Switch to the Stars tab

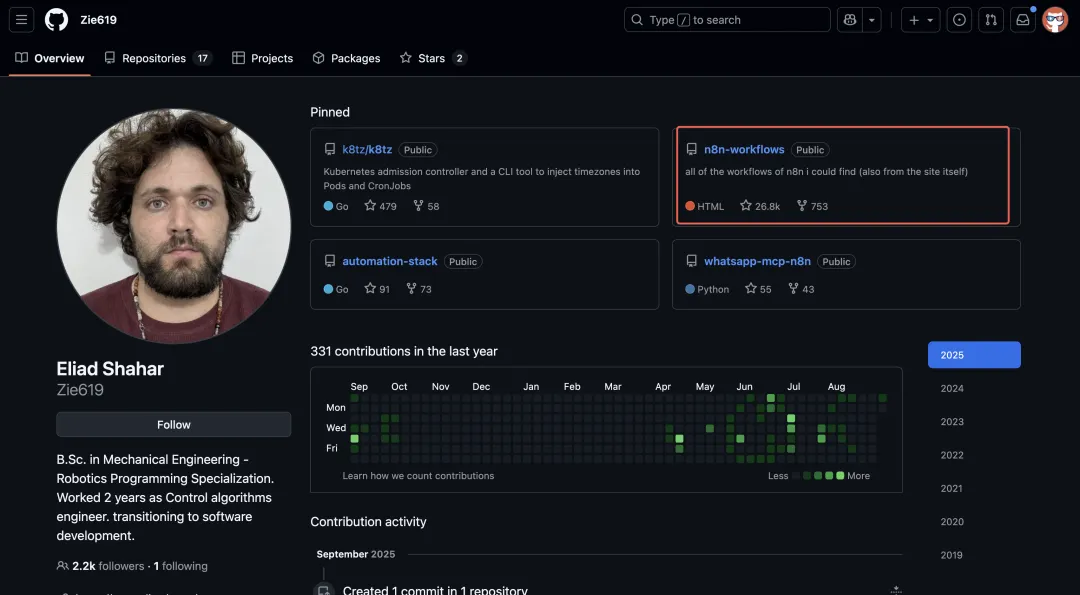tap(433, 58)
